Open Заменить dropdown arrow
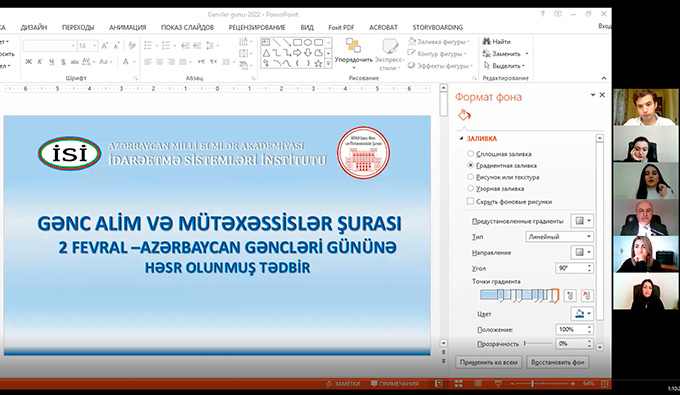Viewport: 680px width, 395px height. (527, 54)
